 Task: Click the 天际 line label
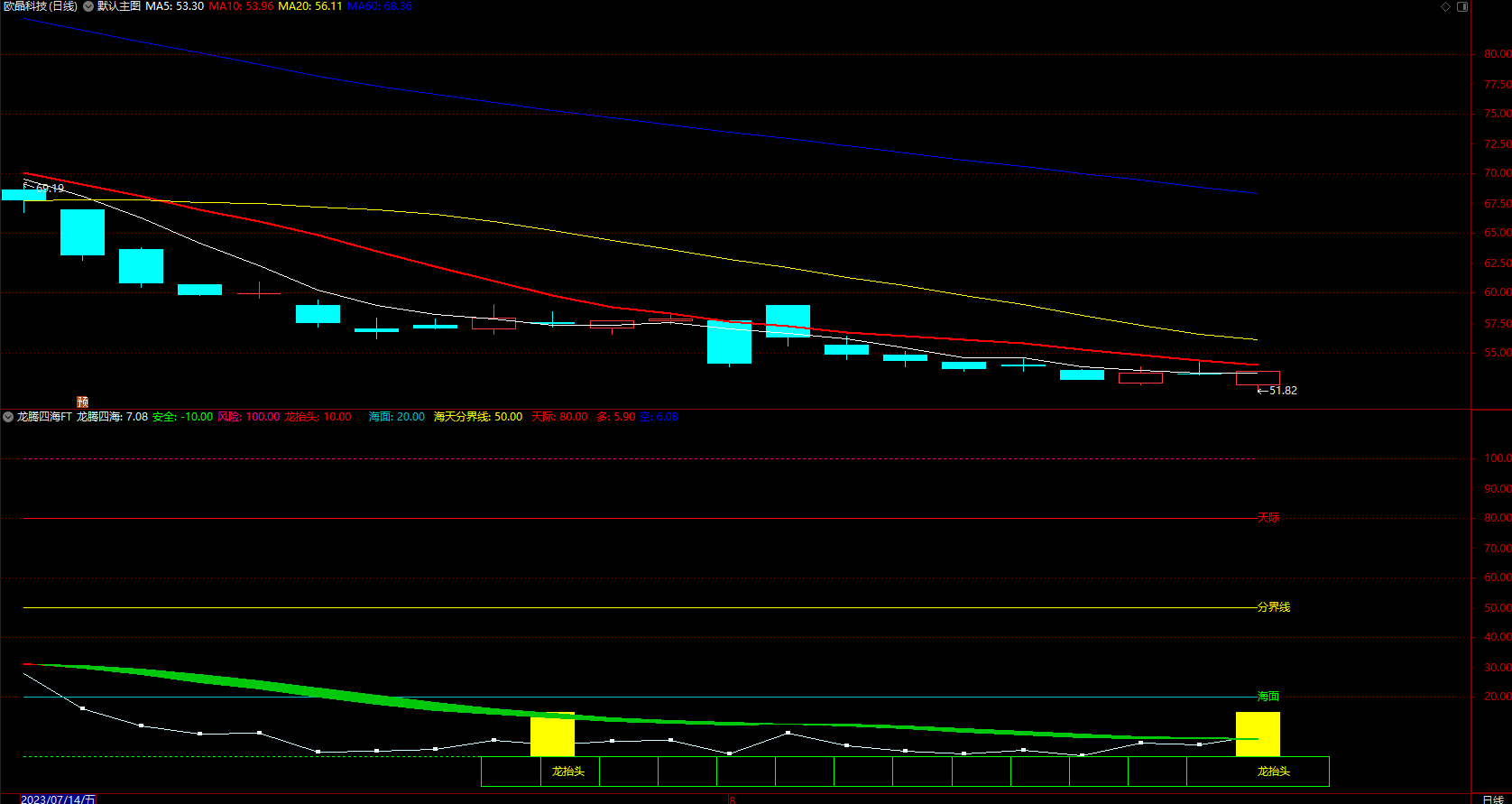(1268, 518)
